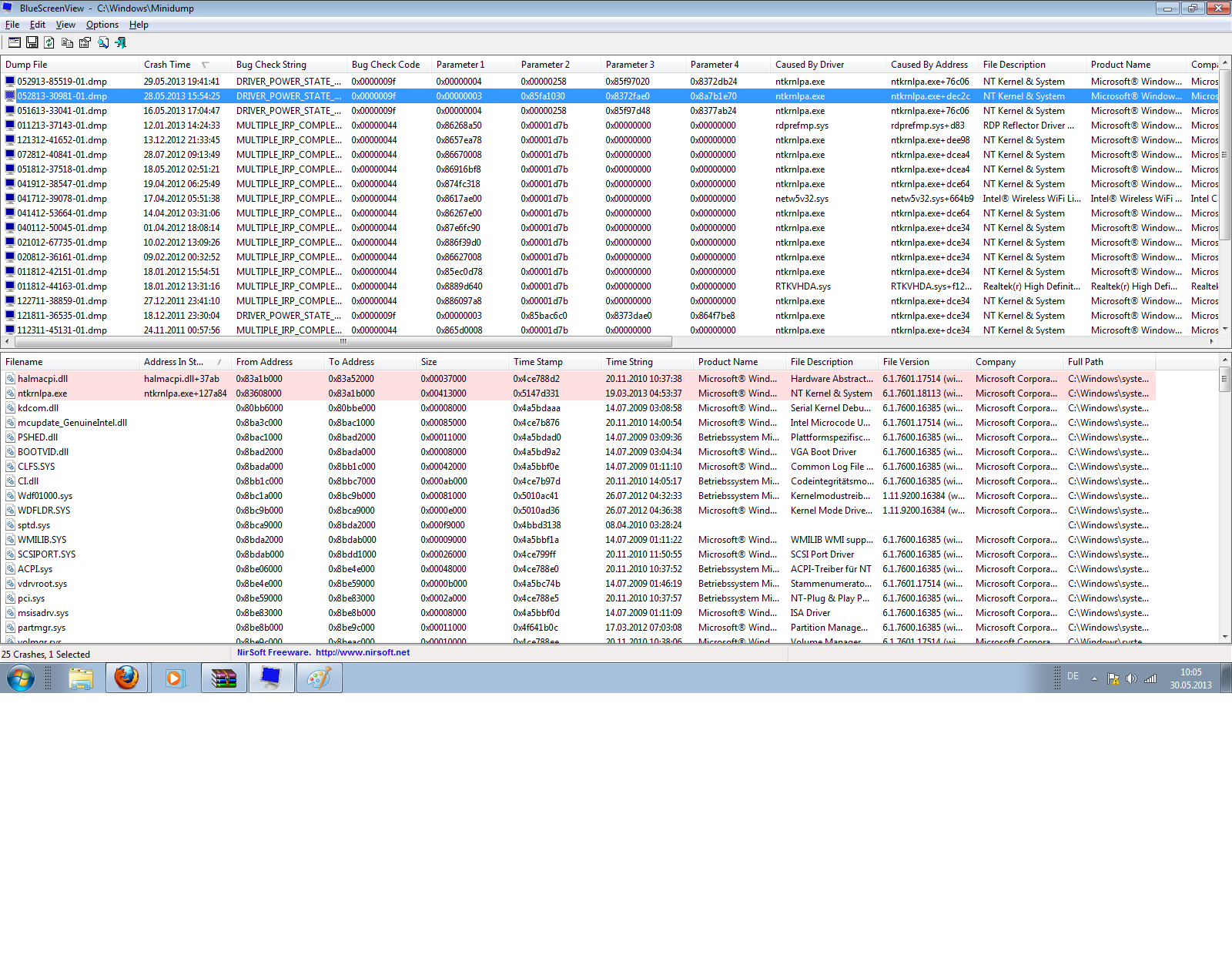Click the netw5v32.sys caused-by driver cell
Screen dimensions: 1232x968
pyautogui.click(x=802, y=198)
